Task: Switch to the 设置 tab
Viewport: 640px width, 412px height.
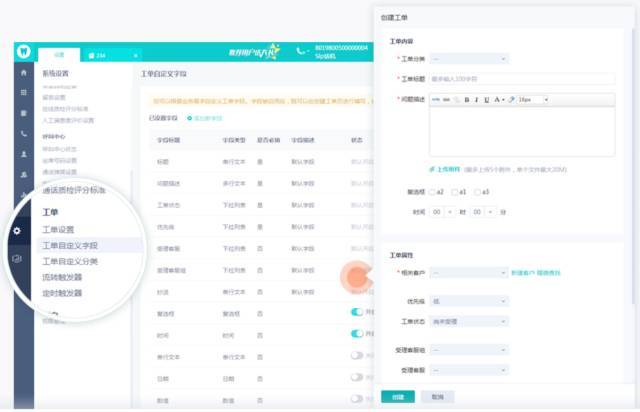Action: coord(59,55)
